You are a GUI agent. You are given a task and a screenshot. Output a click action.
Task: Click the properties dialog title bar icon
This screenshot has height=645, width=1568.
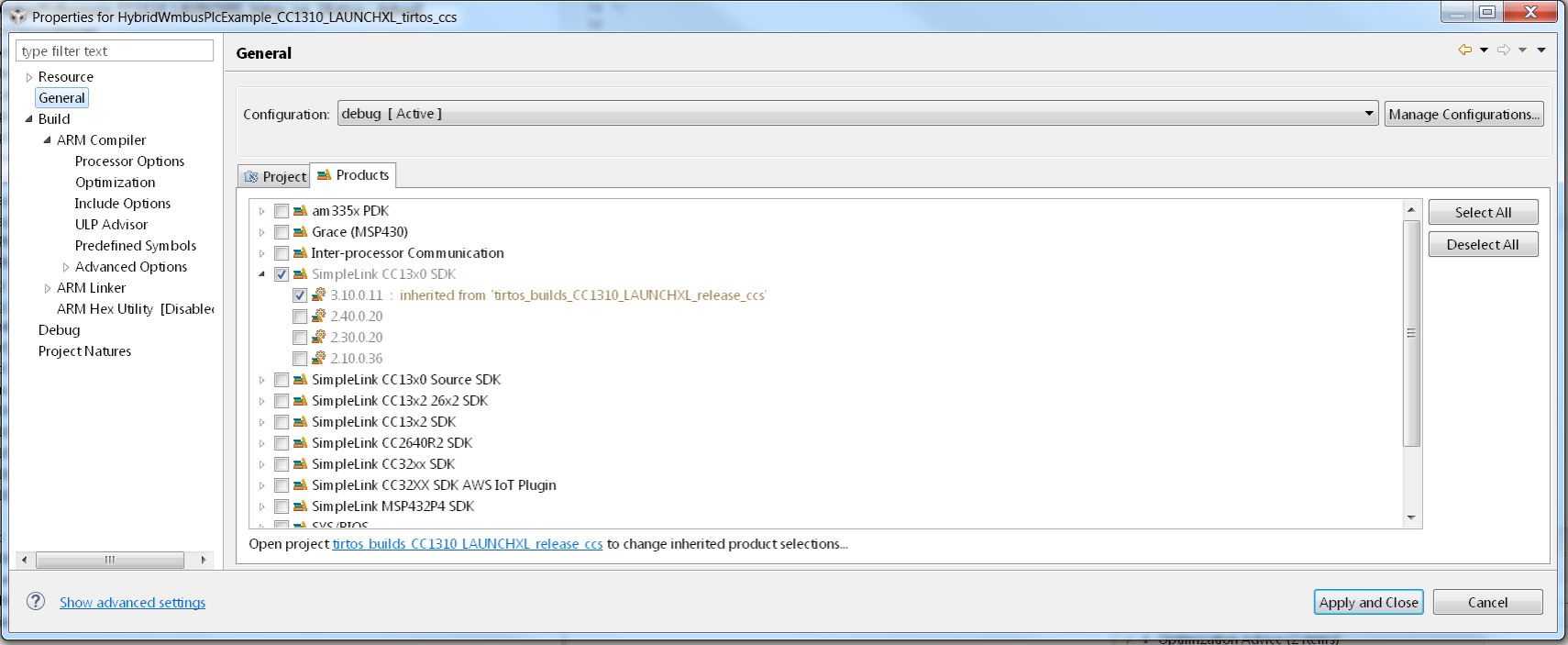pos(18,17)
